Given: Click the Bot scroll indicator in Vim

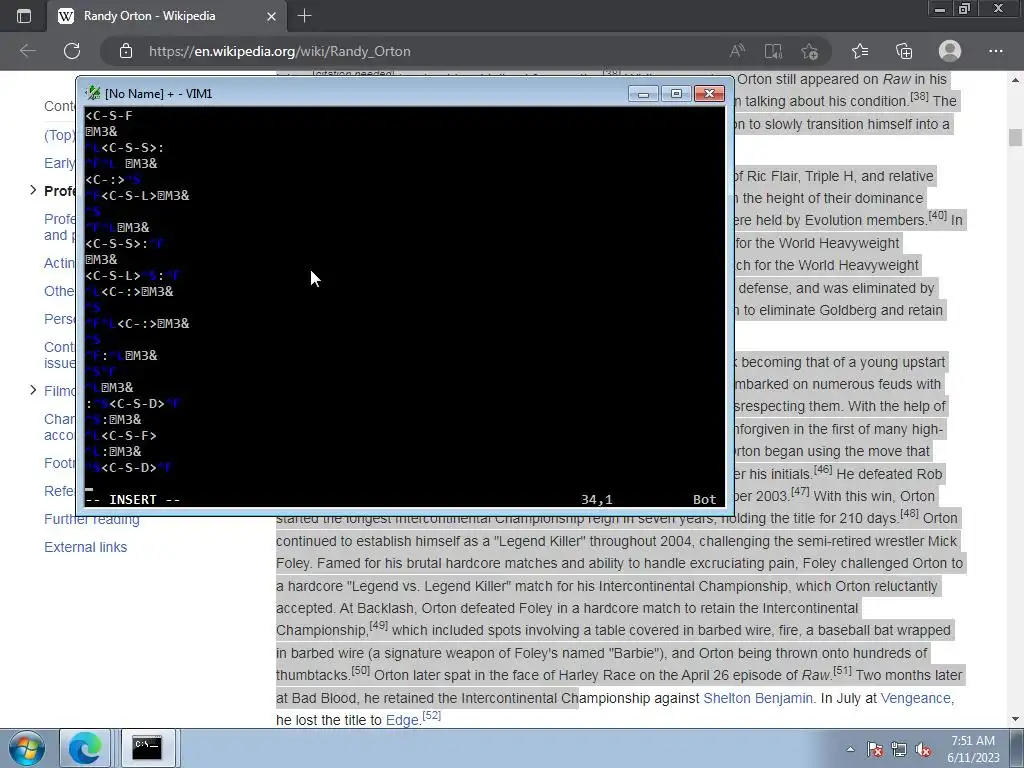Looking at the screenshot, I should (705, 500).
